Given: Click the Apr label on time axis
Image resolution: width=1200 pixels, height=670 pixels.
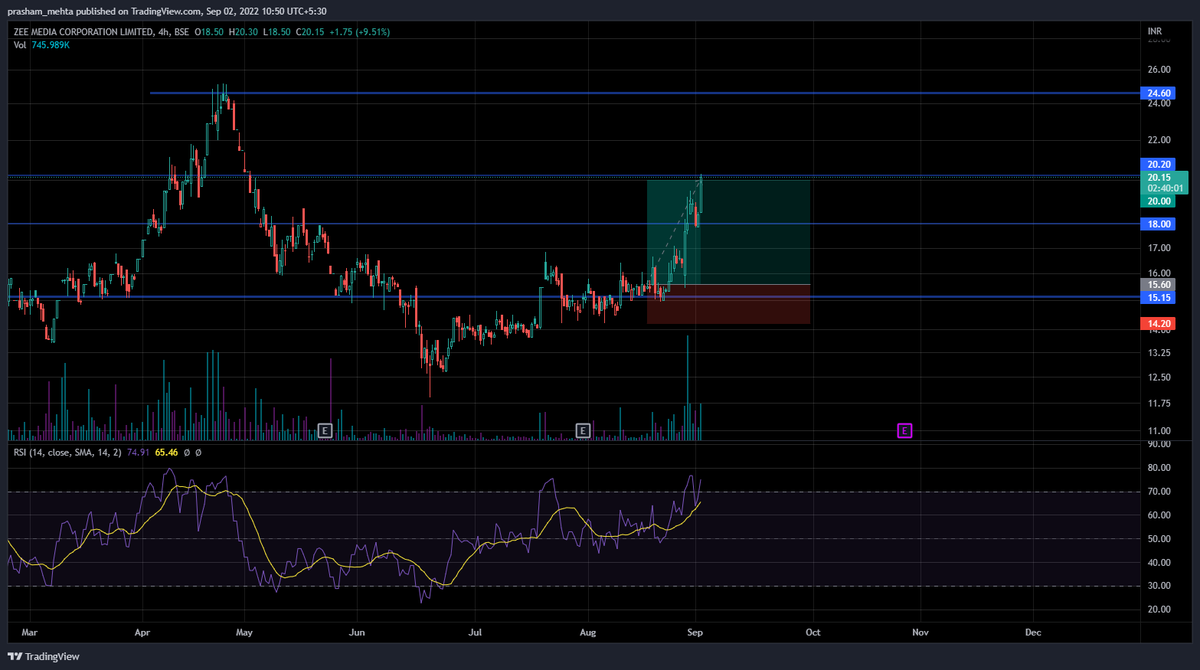Looking at the screenshot, I should 142,632.
